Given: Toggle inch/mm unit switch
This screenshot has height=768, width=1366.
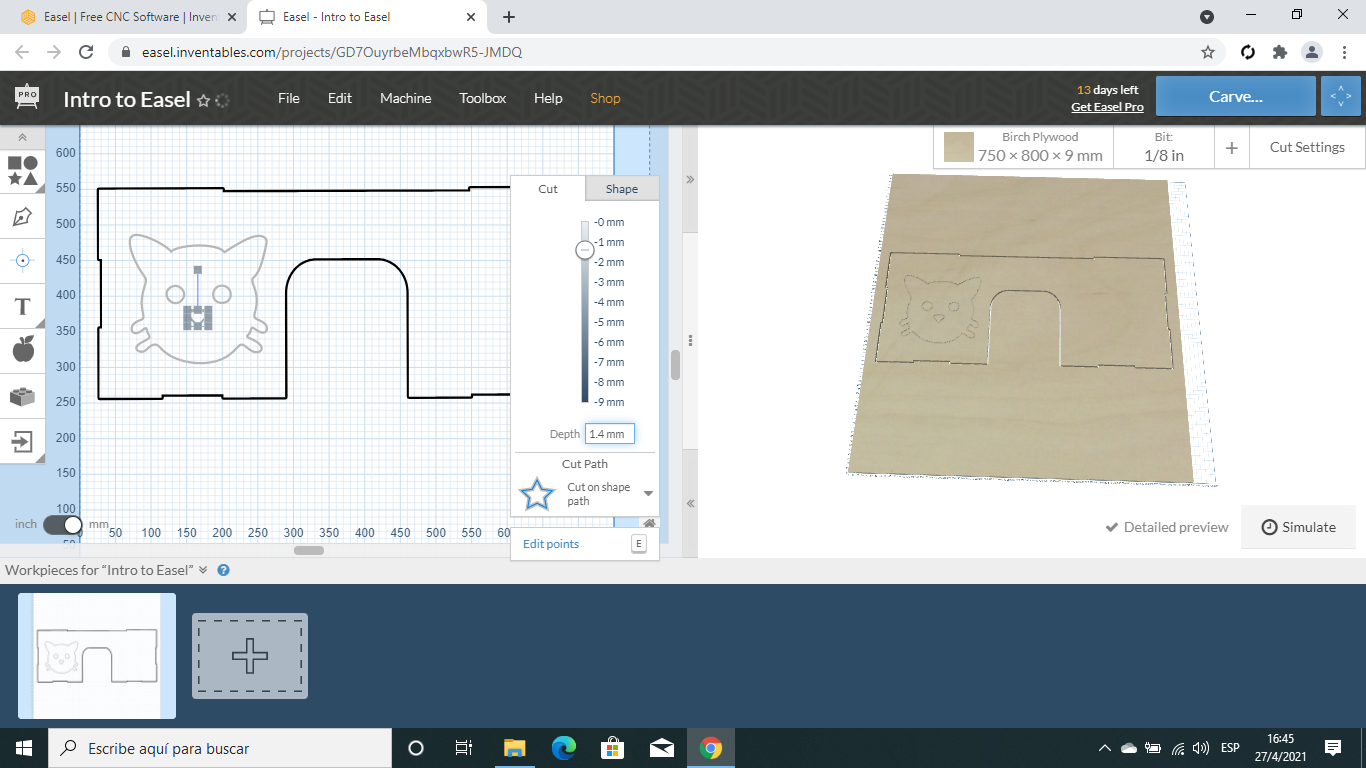Looking at the screenshot, I should point(63,524).
